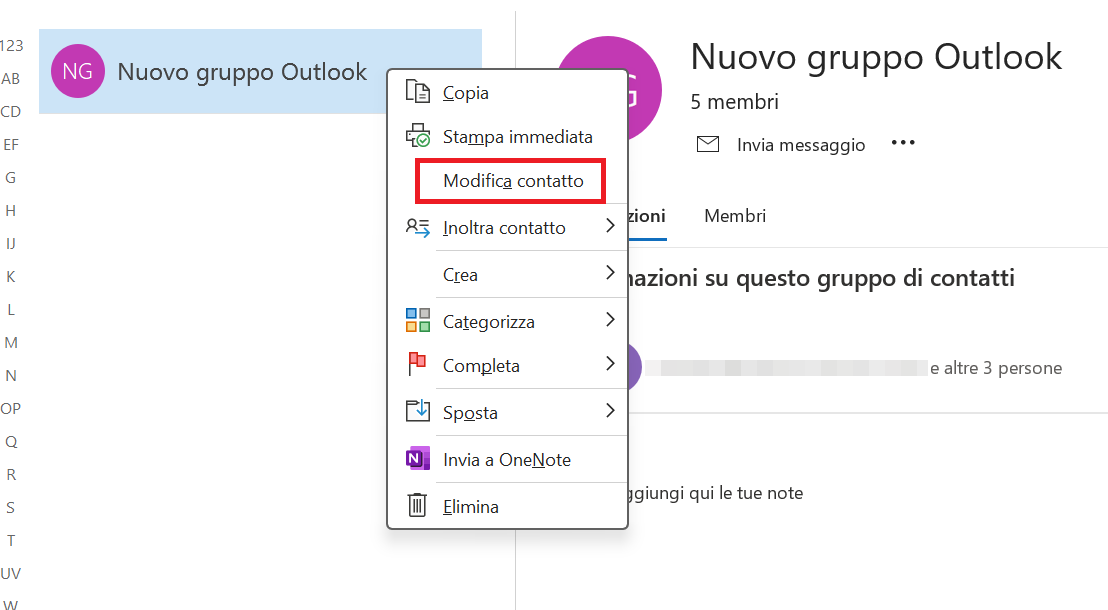Jump to index letters OP
This screenshot has width=1108, height=610.
click(x=11, y=408)
